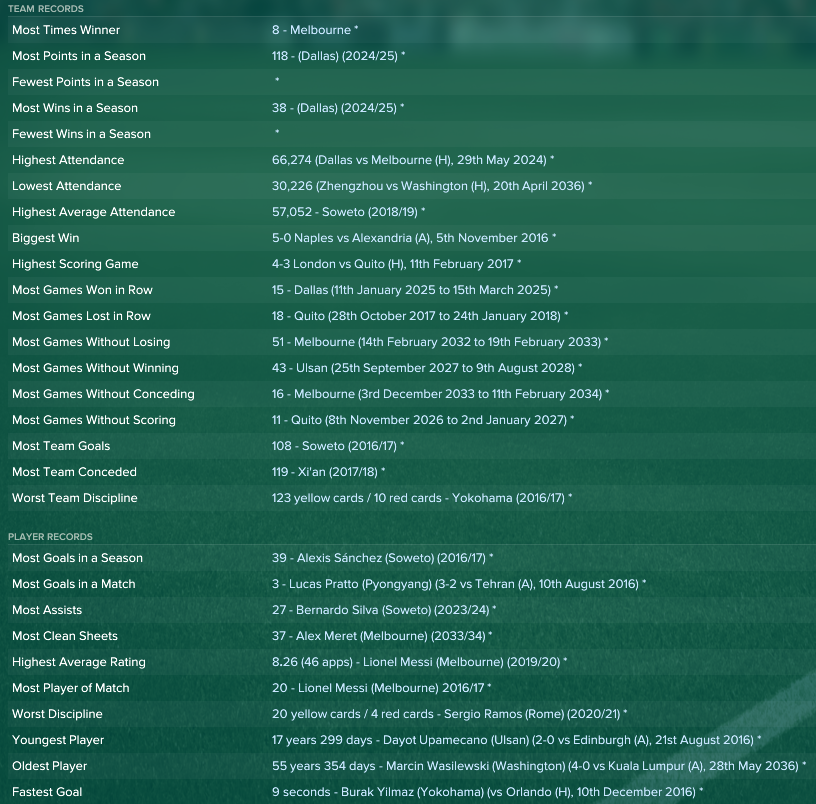Click Most Assists label
This screenshot has width=816, height=804.
(x=47, y=610)
